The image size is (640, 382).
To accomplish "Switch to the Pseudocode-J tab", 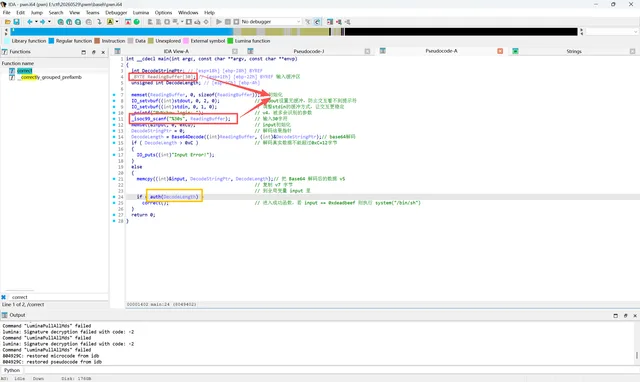I will click(x=309, y=51).
